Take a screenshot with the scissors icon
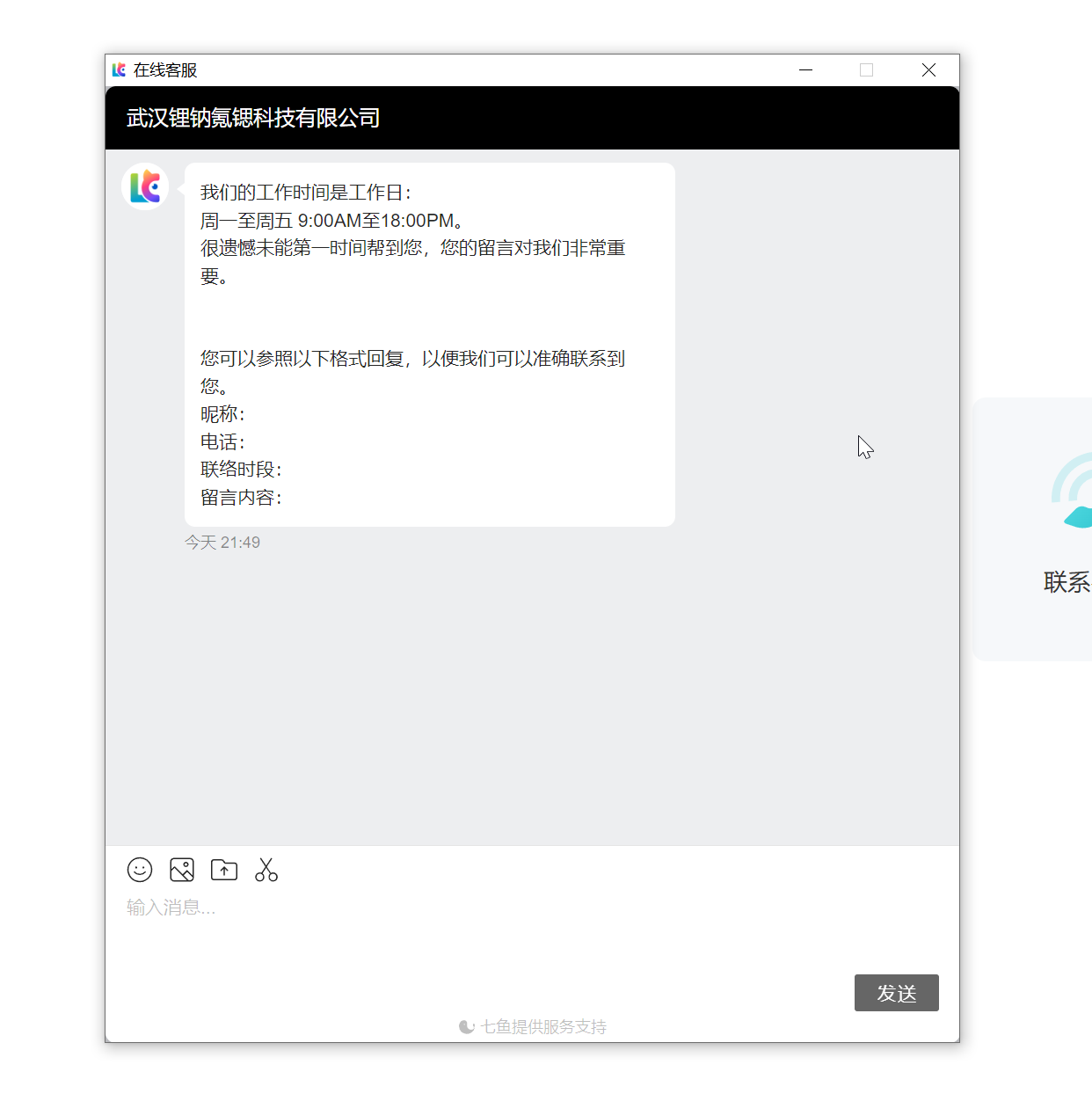This screenshot has width=1092, height=1101. coord(266,870)
